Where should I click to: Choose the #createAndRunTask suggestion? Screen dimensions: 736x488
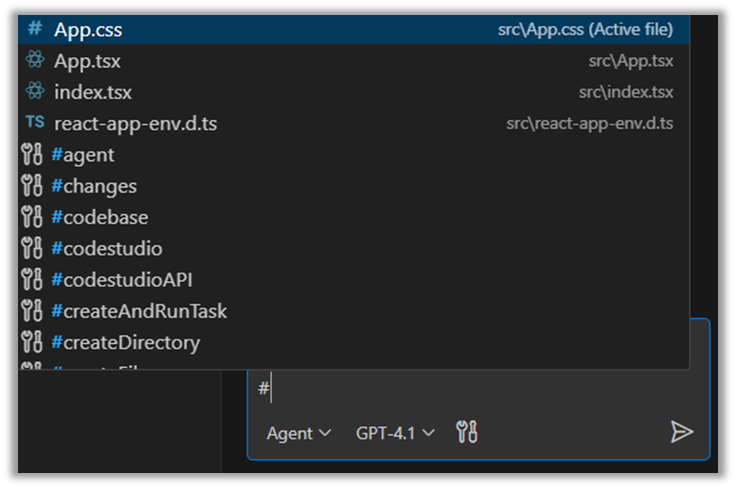(139, 311)
